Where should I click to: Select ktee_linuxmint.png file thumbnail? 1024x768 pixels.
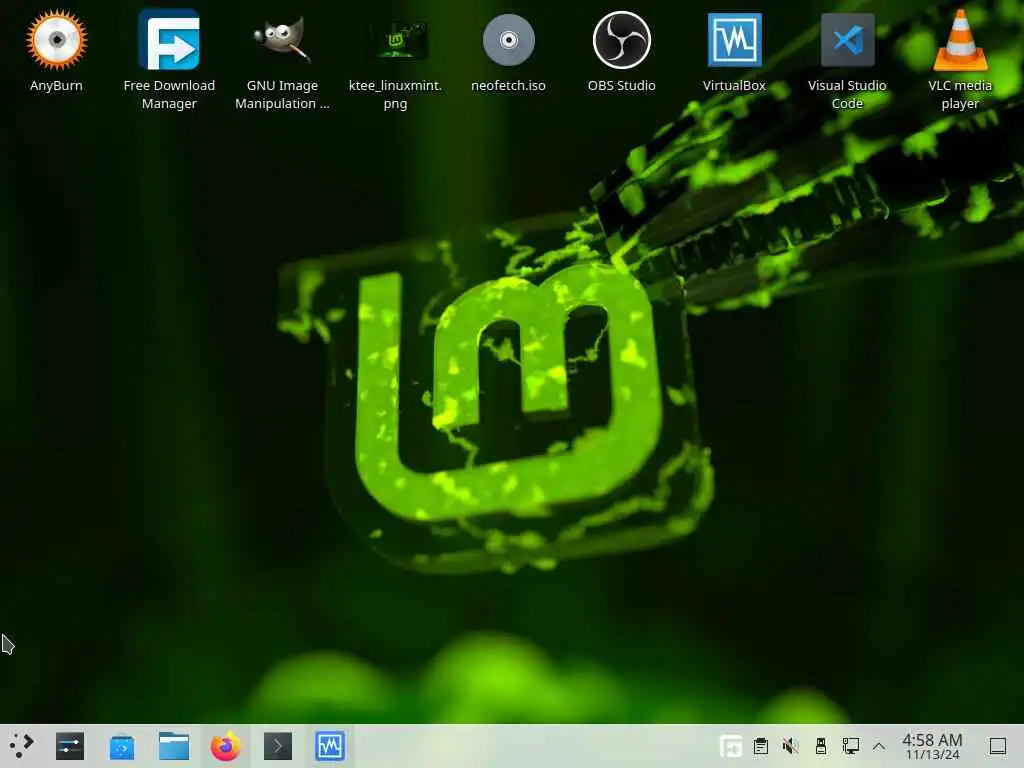(395, 40)
